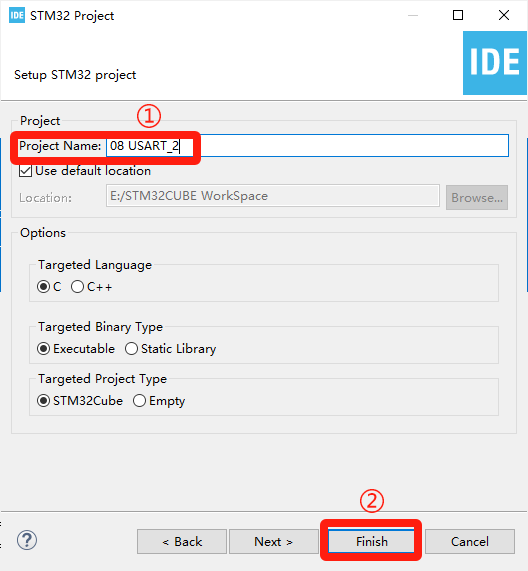Click the IDE icon in title bar
Screen dimensions: 528x571
coord(17,15)
